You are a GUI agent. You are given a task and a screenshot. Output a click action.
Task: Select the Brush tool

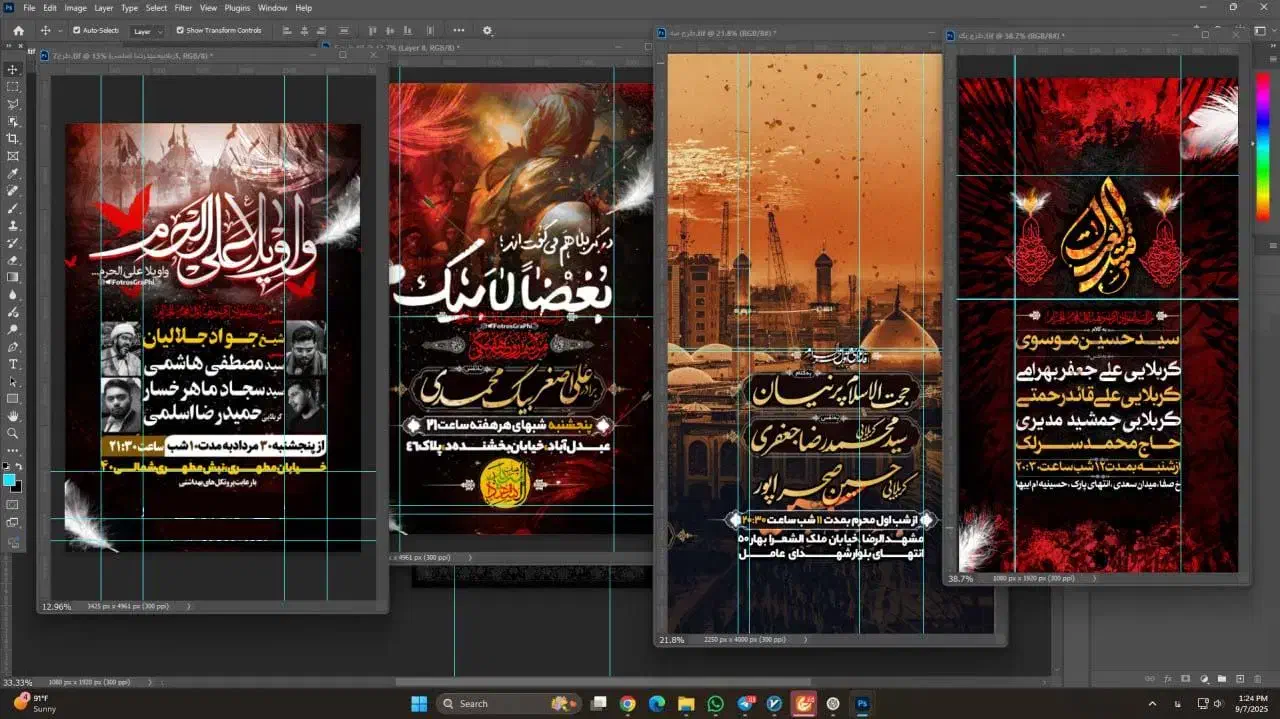point(13,208)
